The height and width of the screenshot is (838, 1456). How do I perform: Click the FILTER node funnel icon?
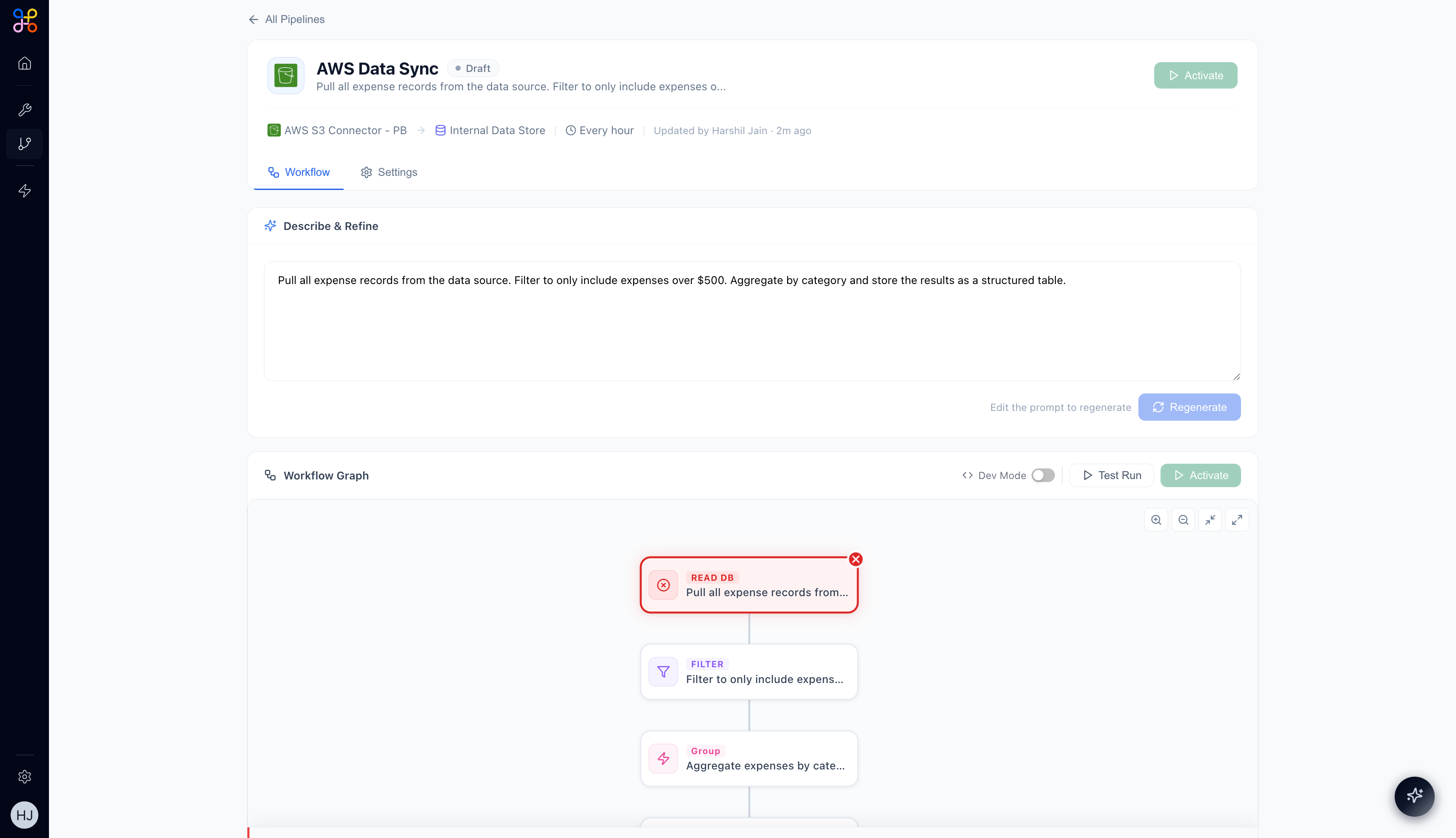[x=663, y=672]
